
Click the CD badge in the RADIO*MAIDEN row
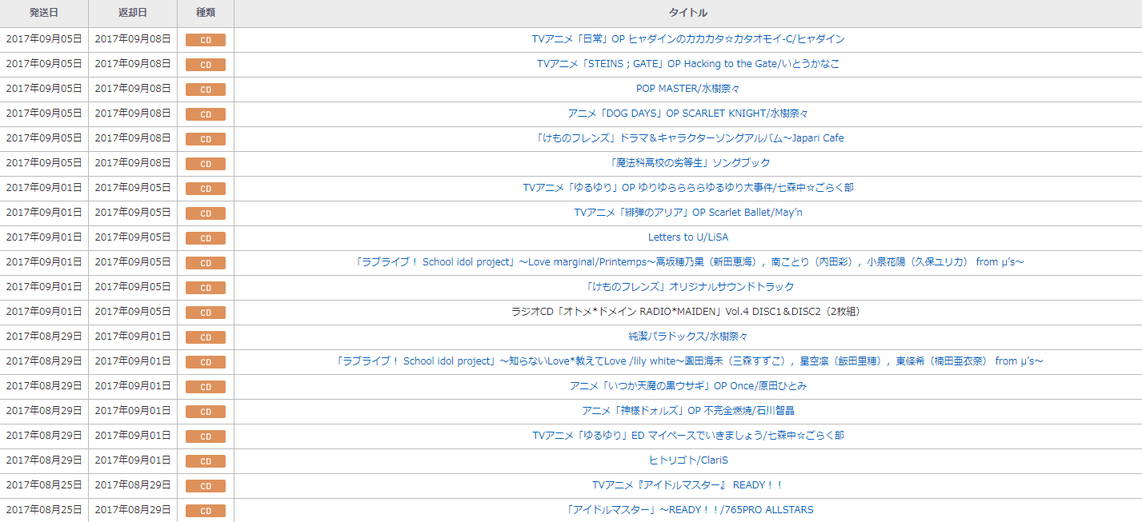click(205, 312)
